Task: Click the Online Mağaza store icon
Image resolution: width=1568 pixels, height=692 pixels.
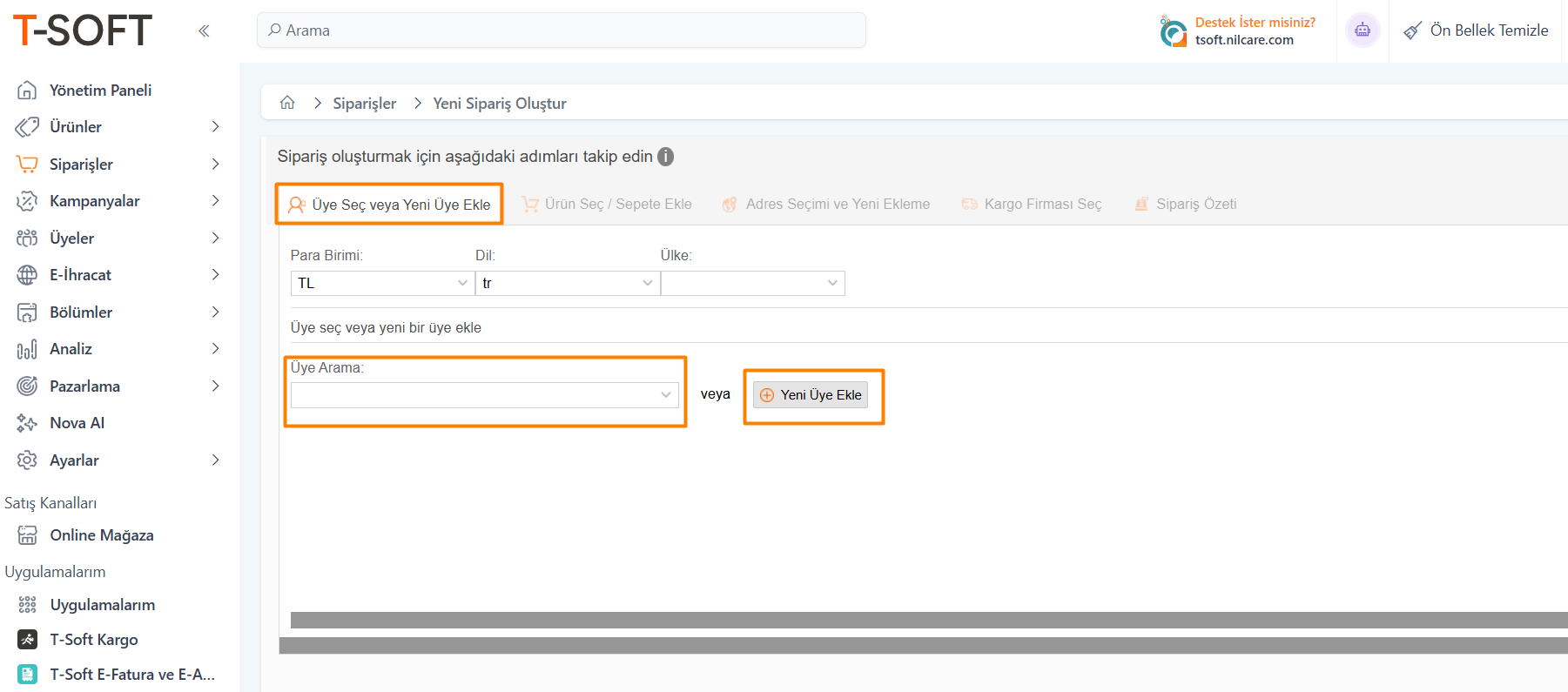Action: click(x=28, y=535)
